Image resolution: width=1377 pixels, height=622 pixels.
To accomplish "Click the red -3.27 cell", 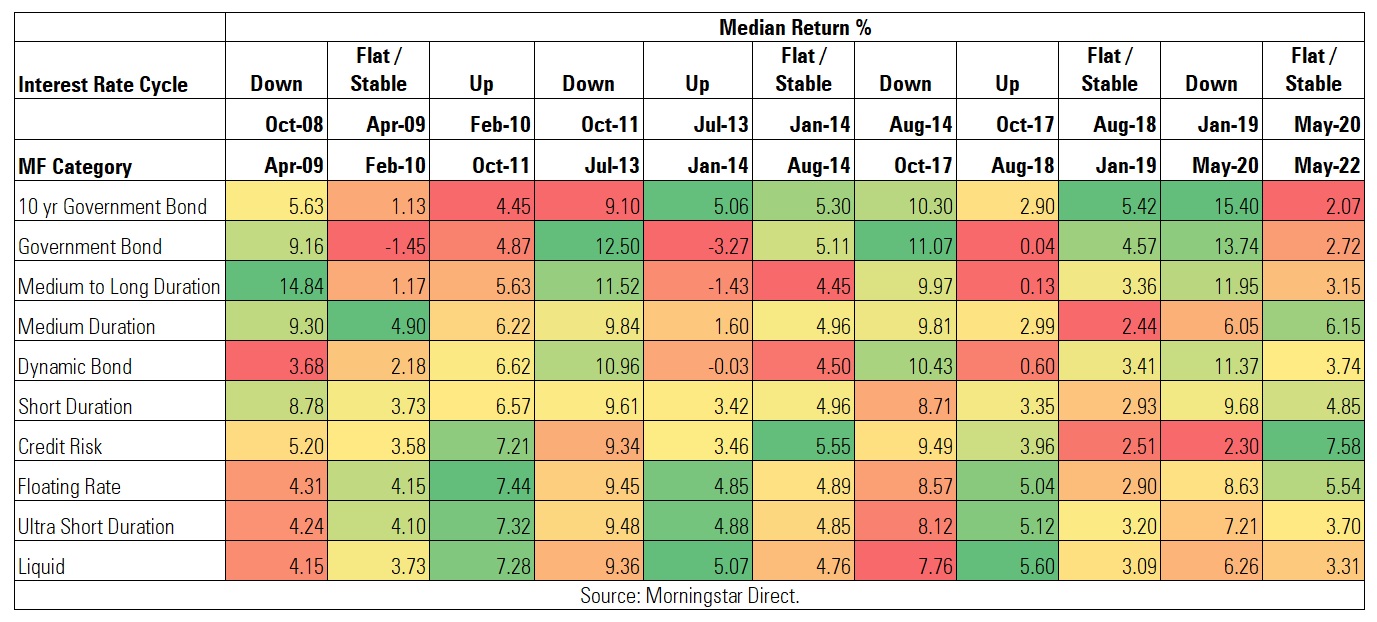I will [697, 247].
